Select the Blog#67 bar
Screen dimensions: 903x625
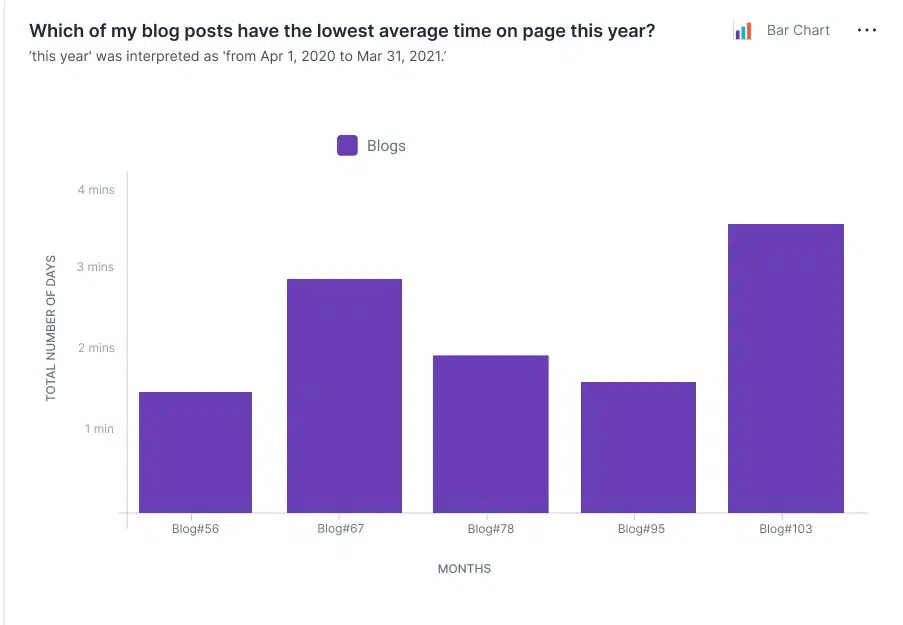point(344,395)
